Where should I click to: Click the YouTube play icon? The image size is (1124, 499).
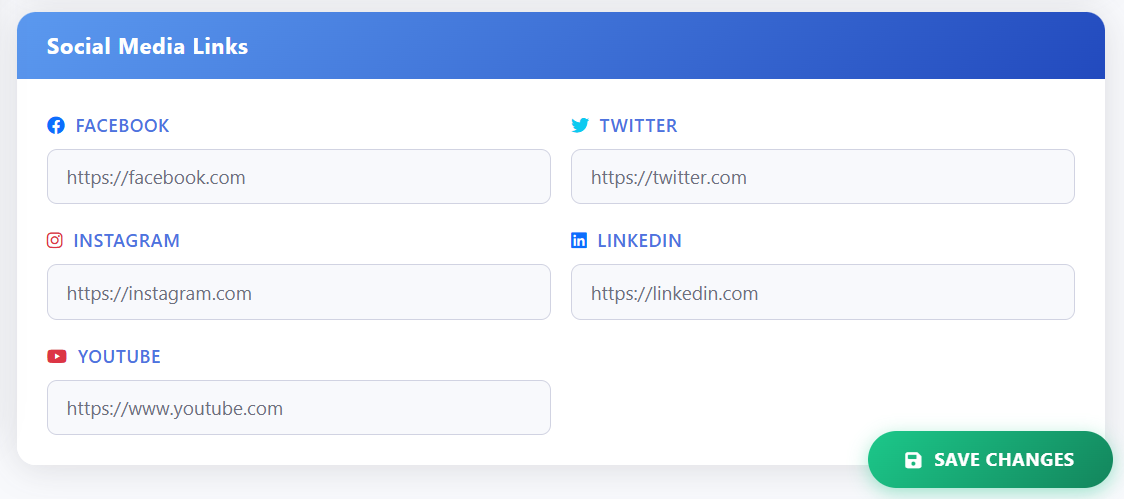pyautogui.click(x=57, y=357)
